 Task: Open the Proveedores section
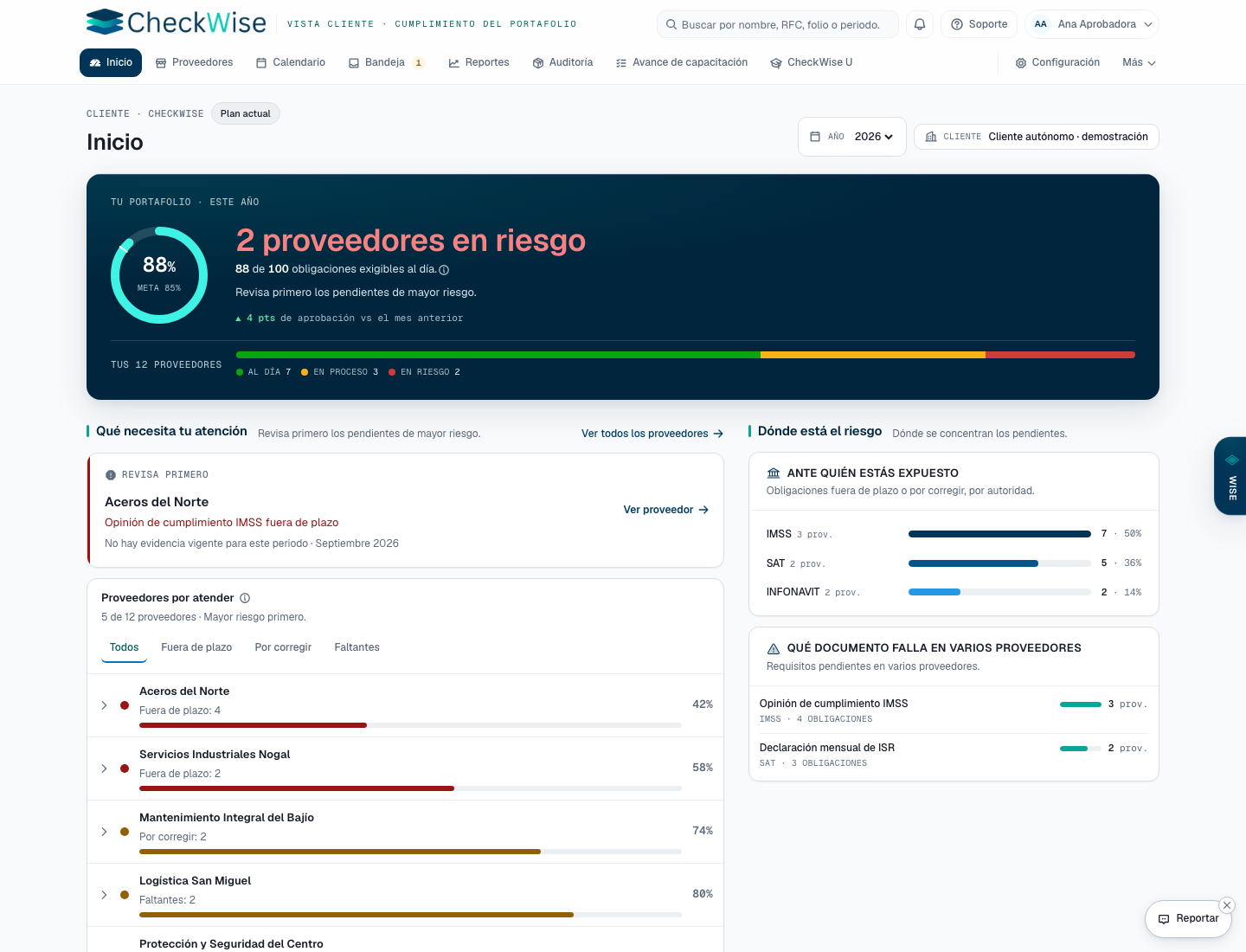point(194,62)
